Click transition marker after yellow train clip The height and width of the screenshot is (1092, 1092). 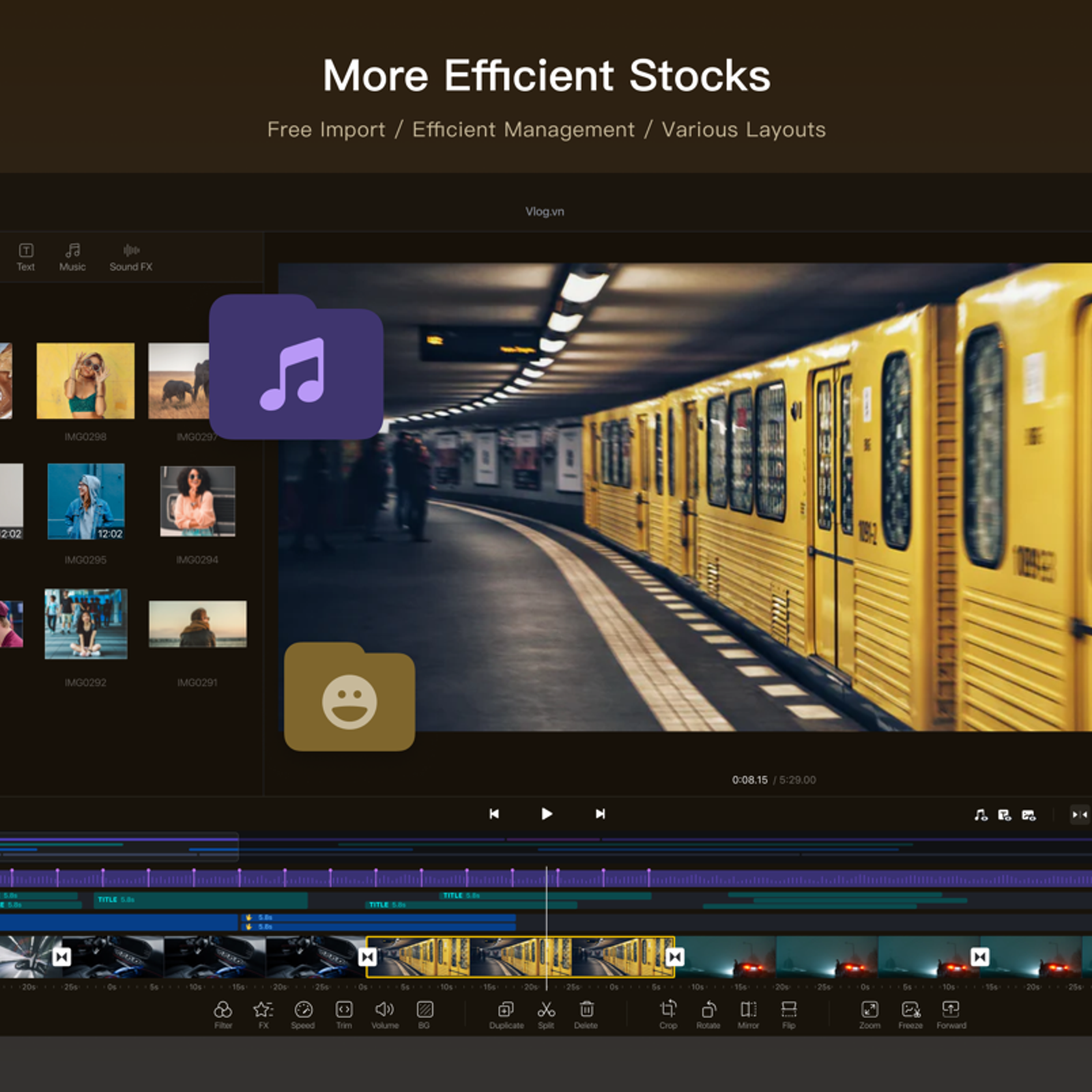click(675, 957)
